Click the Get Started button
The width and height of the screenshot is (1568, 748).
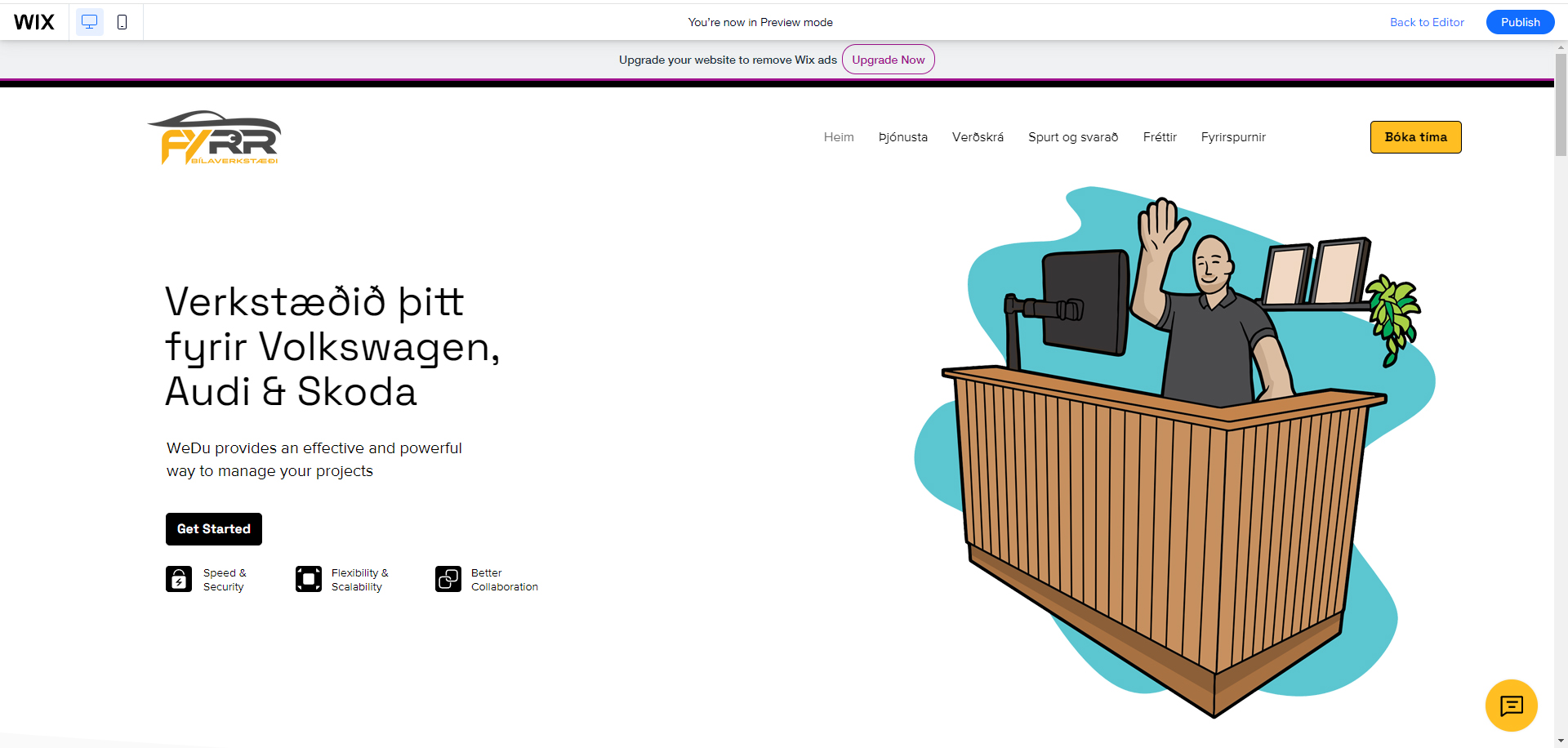click(x=214, y=529)
